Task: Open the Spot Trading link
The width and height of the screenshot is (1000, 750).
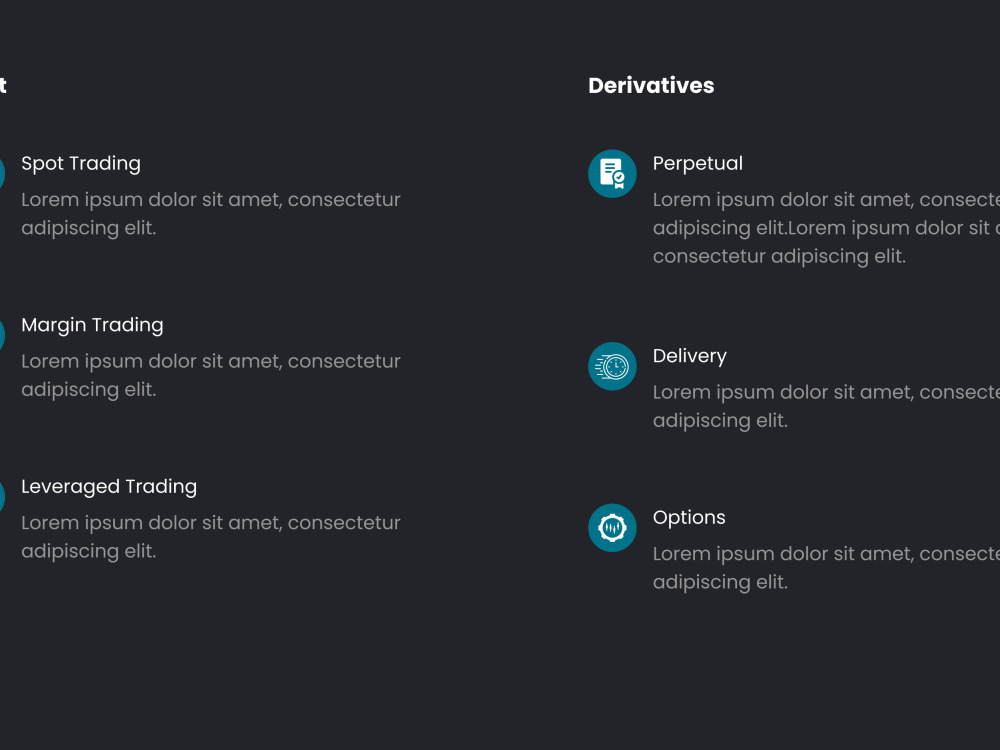Action: [81, 164]
